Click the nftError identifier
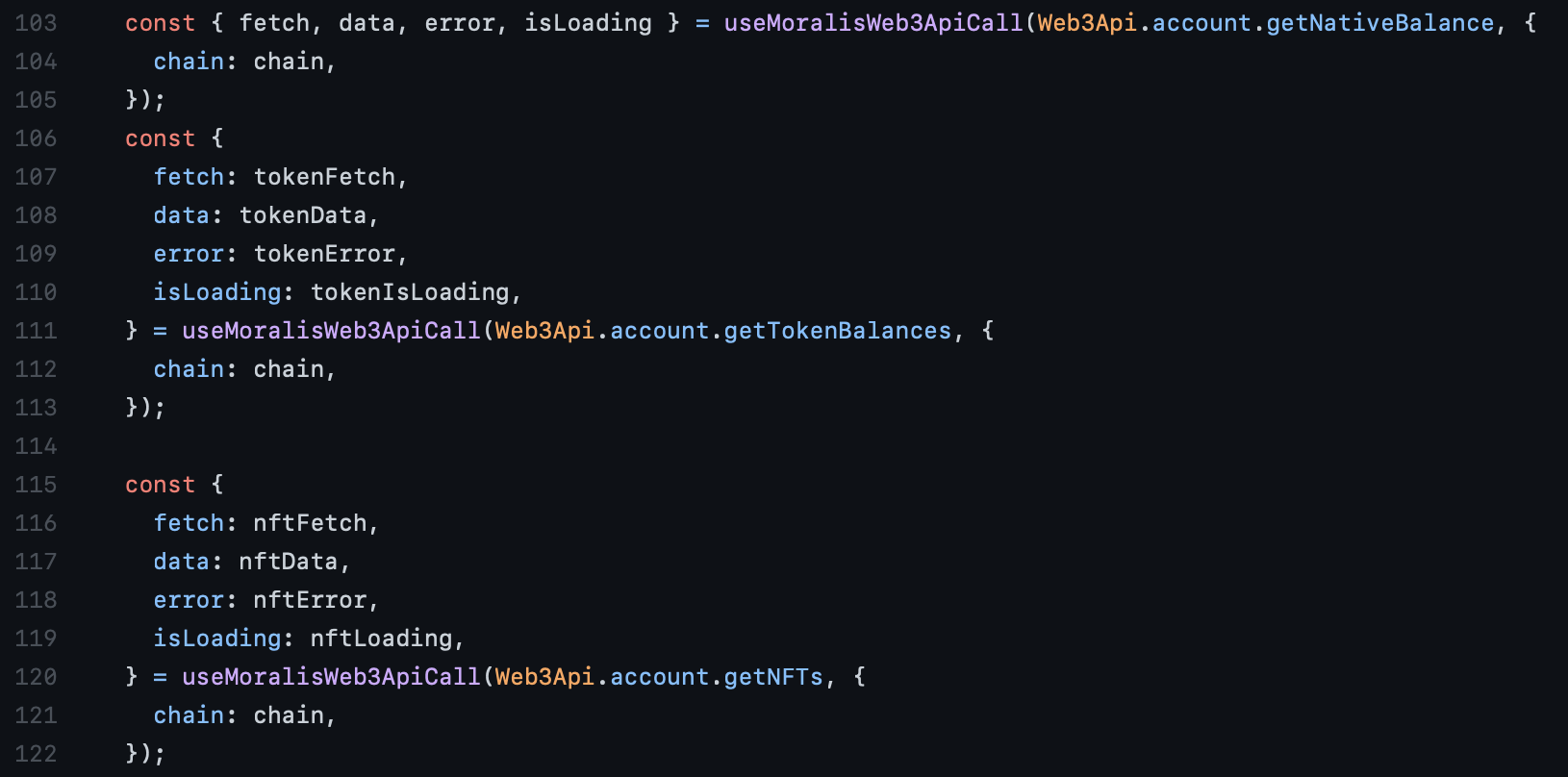The image size is (1568, 777). tap(310, 600)
